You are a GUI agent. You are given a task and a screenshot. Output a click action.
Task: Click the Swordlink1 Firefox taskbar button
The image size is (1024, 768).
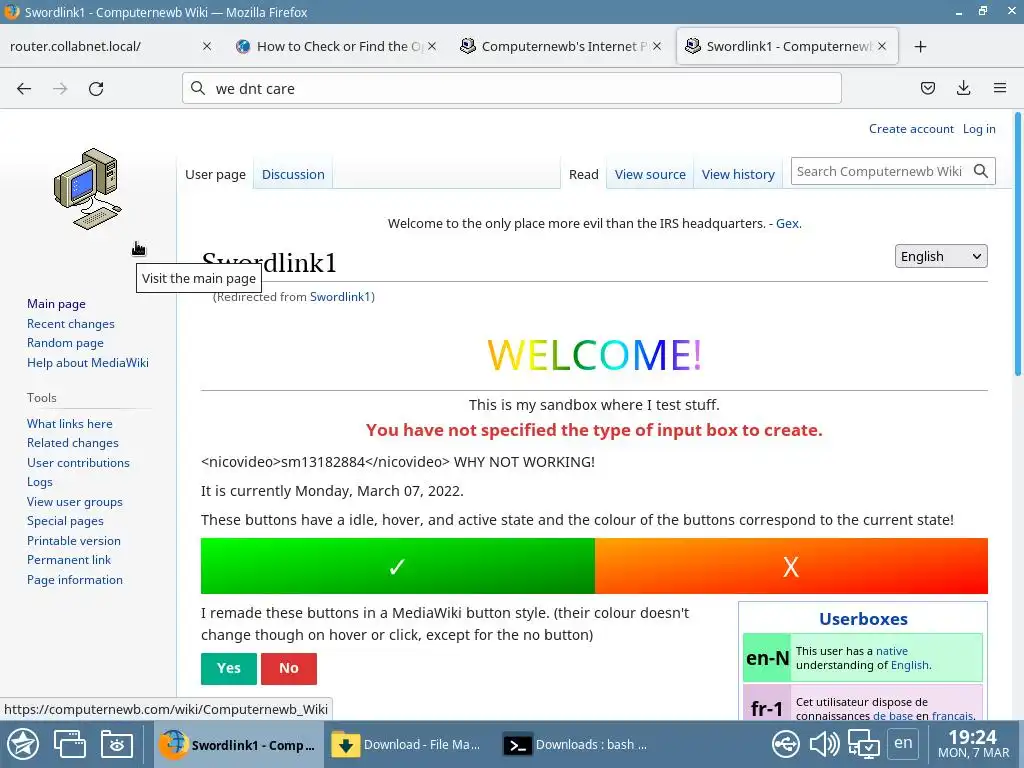pos(238,744)
